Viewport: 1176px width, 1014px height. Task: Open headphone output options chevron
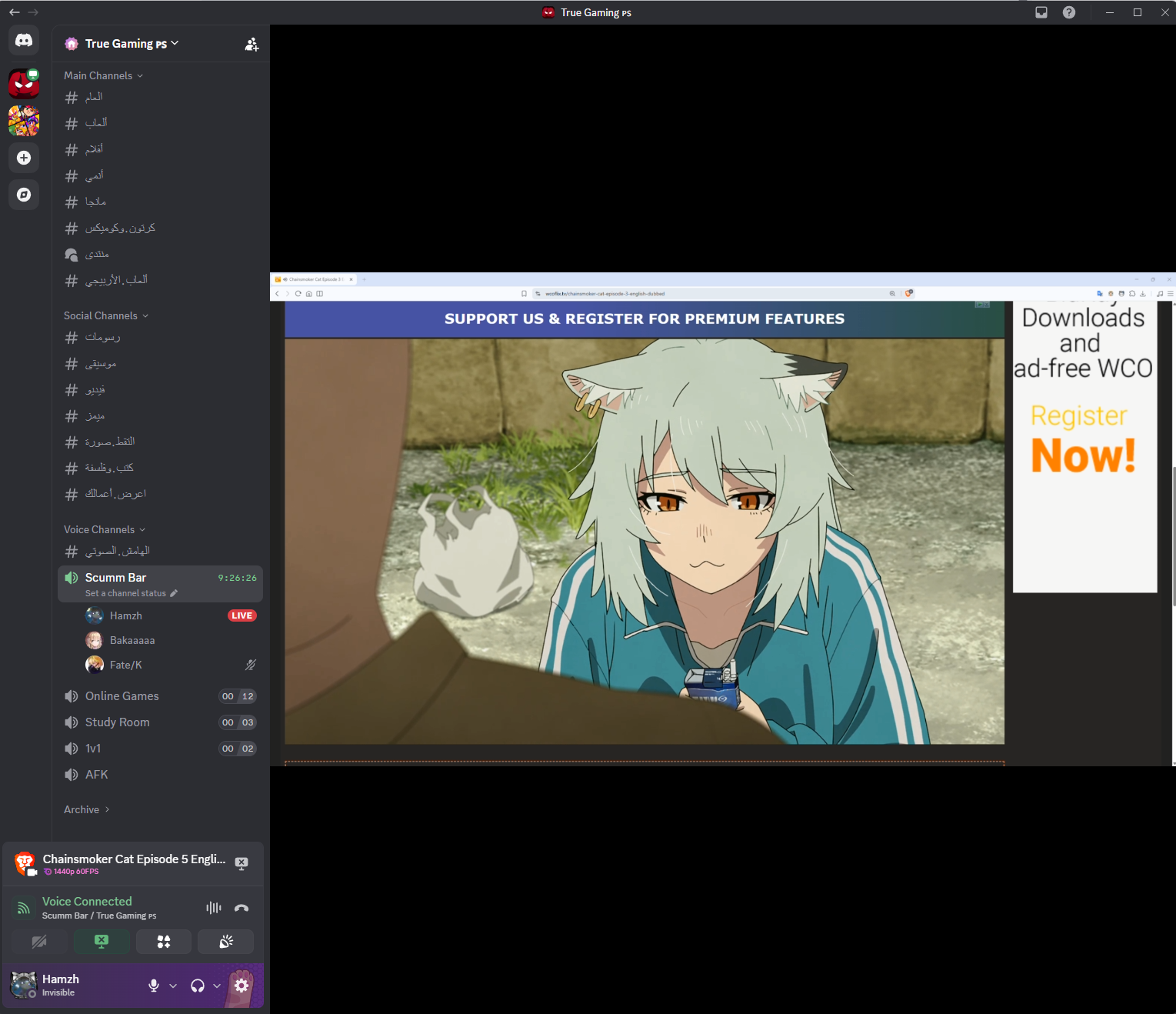(x=217, y=986)
